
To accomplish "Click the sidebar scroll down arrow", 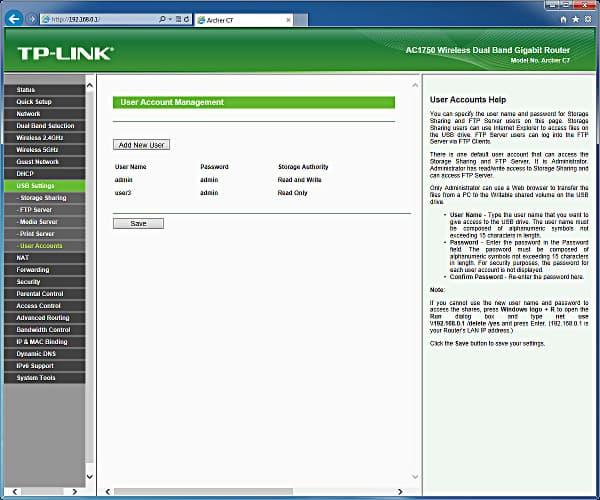I will [90, 477].
